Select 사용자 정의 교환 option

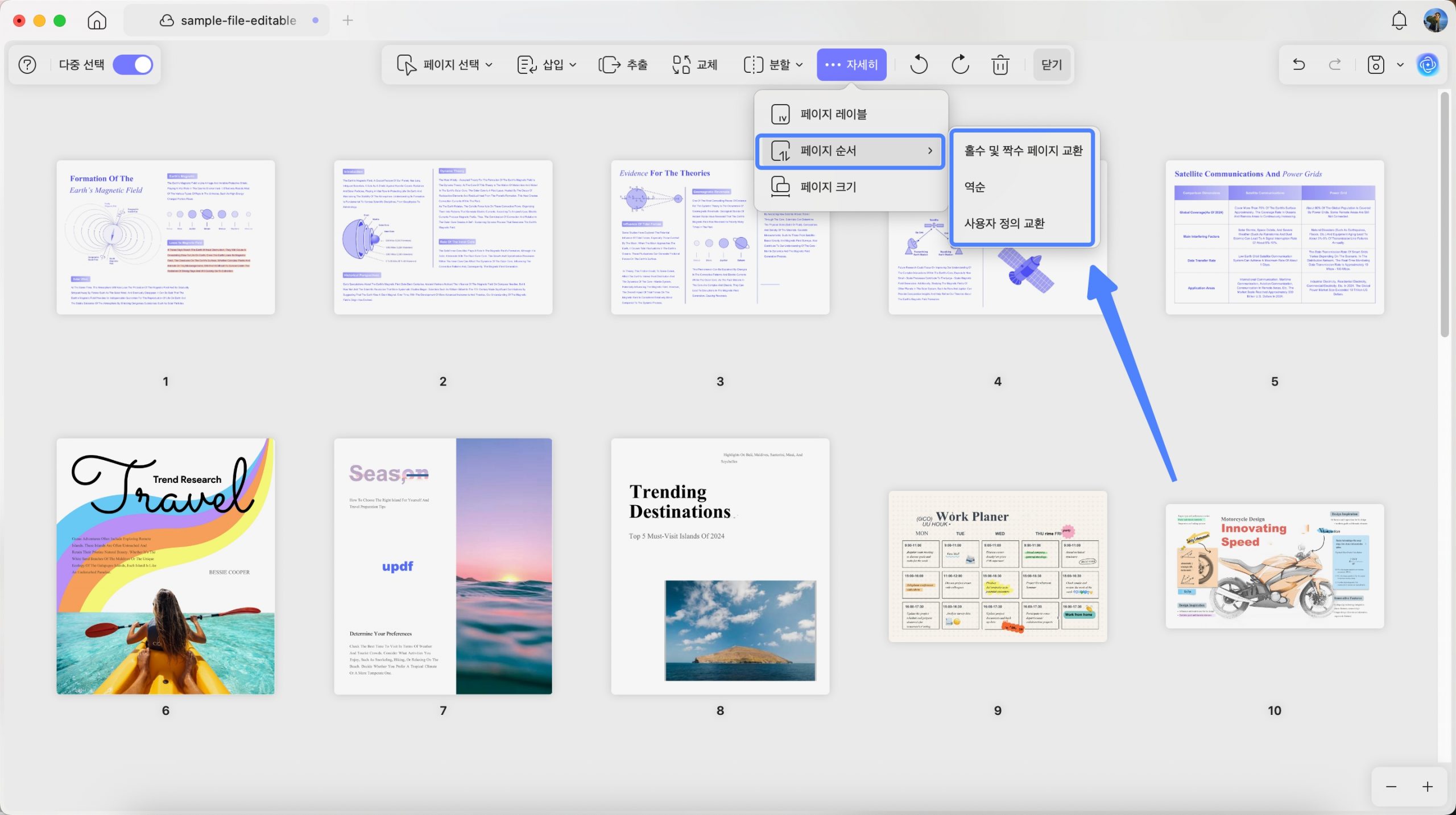[x=1023, y=224]
